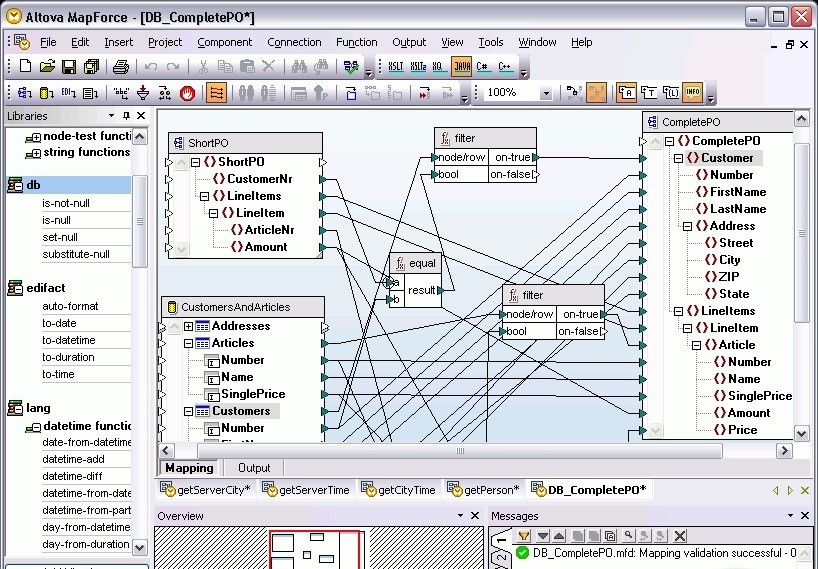Close the Overview panel
The height and width of the screenshot is (569, 818).
pyautogui.click(x=475, y=516)
